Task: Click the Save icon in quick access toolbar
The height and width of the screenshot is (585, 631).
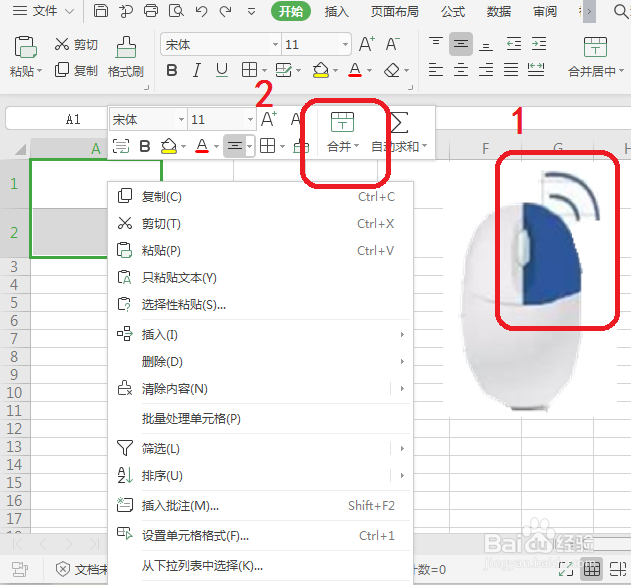Action: coord(101,10)
